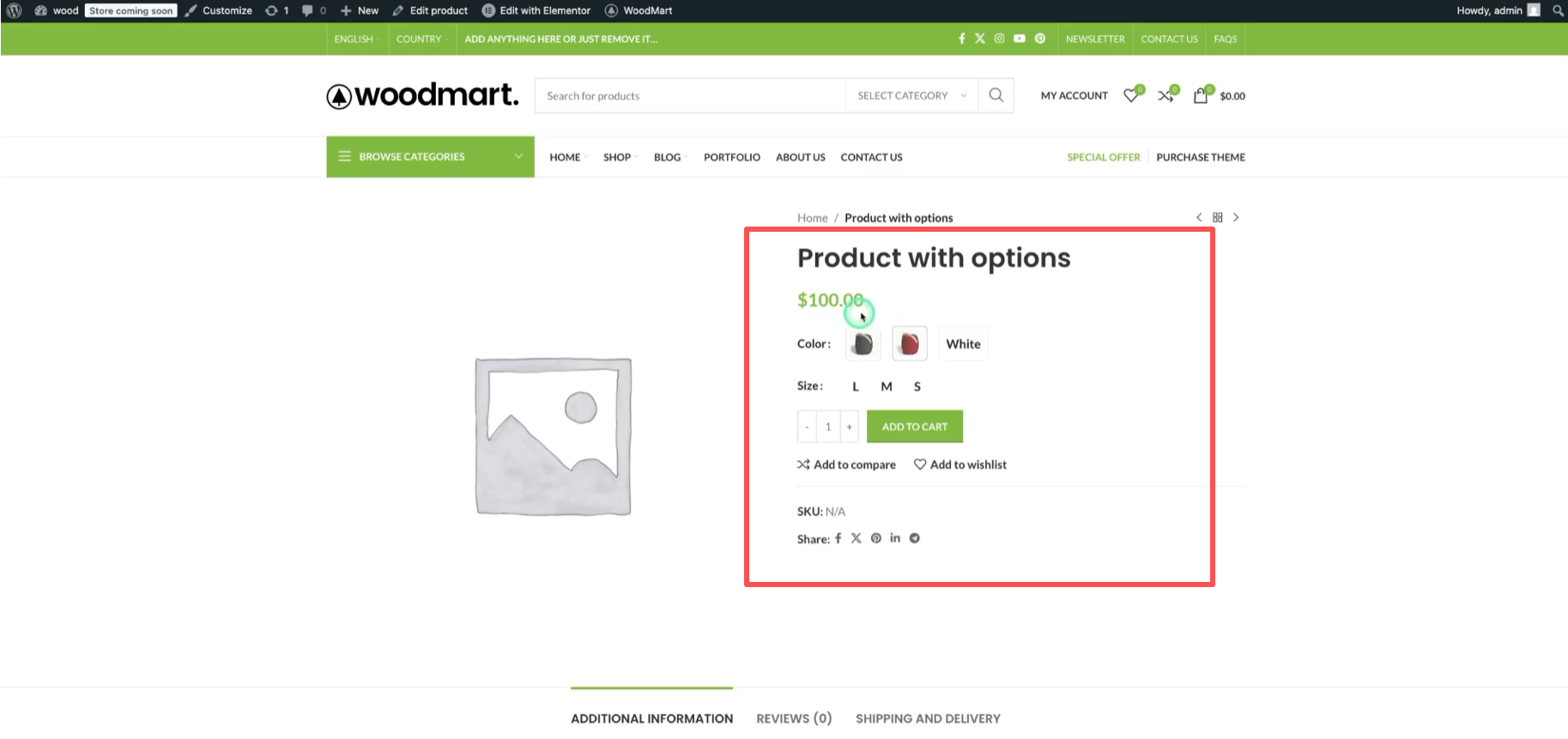Screen dimensions: 1568x739
Task: Select size S
Action: tap(917, 386)
